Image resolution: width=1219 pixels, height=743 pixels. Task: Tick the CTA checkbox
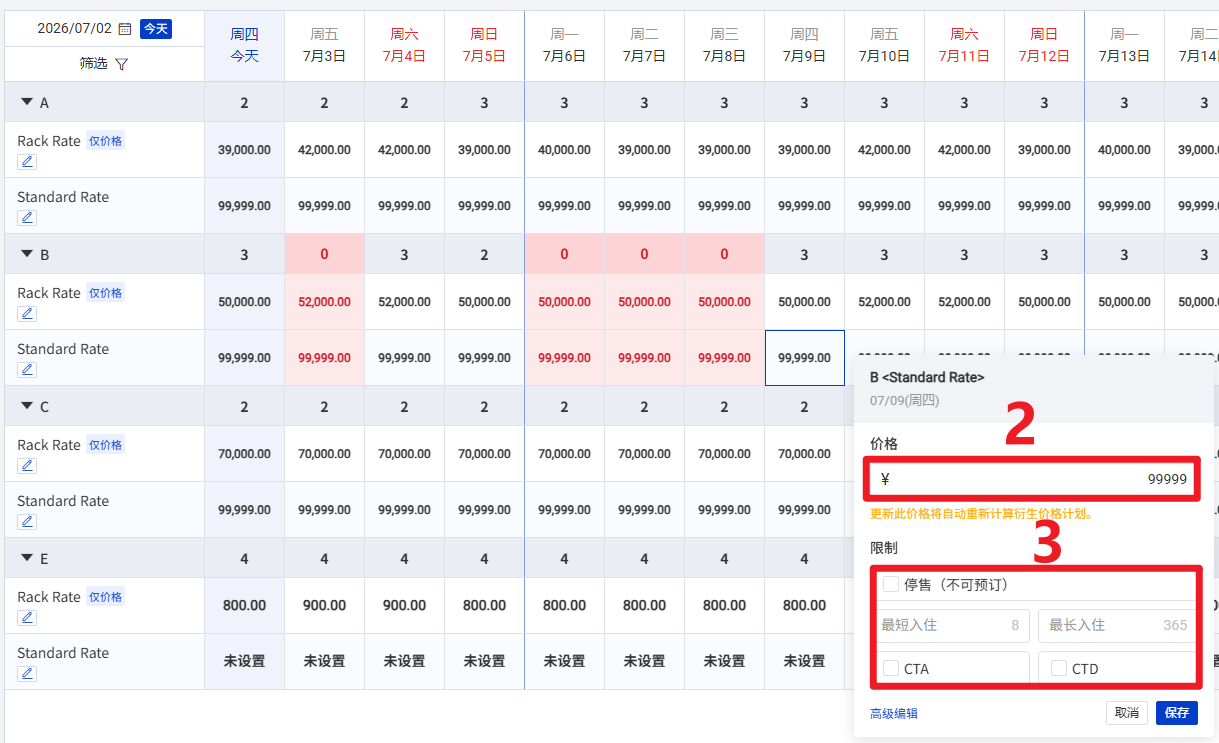tap(891, 668)
